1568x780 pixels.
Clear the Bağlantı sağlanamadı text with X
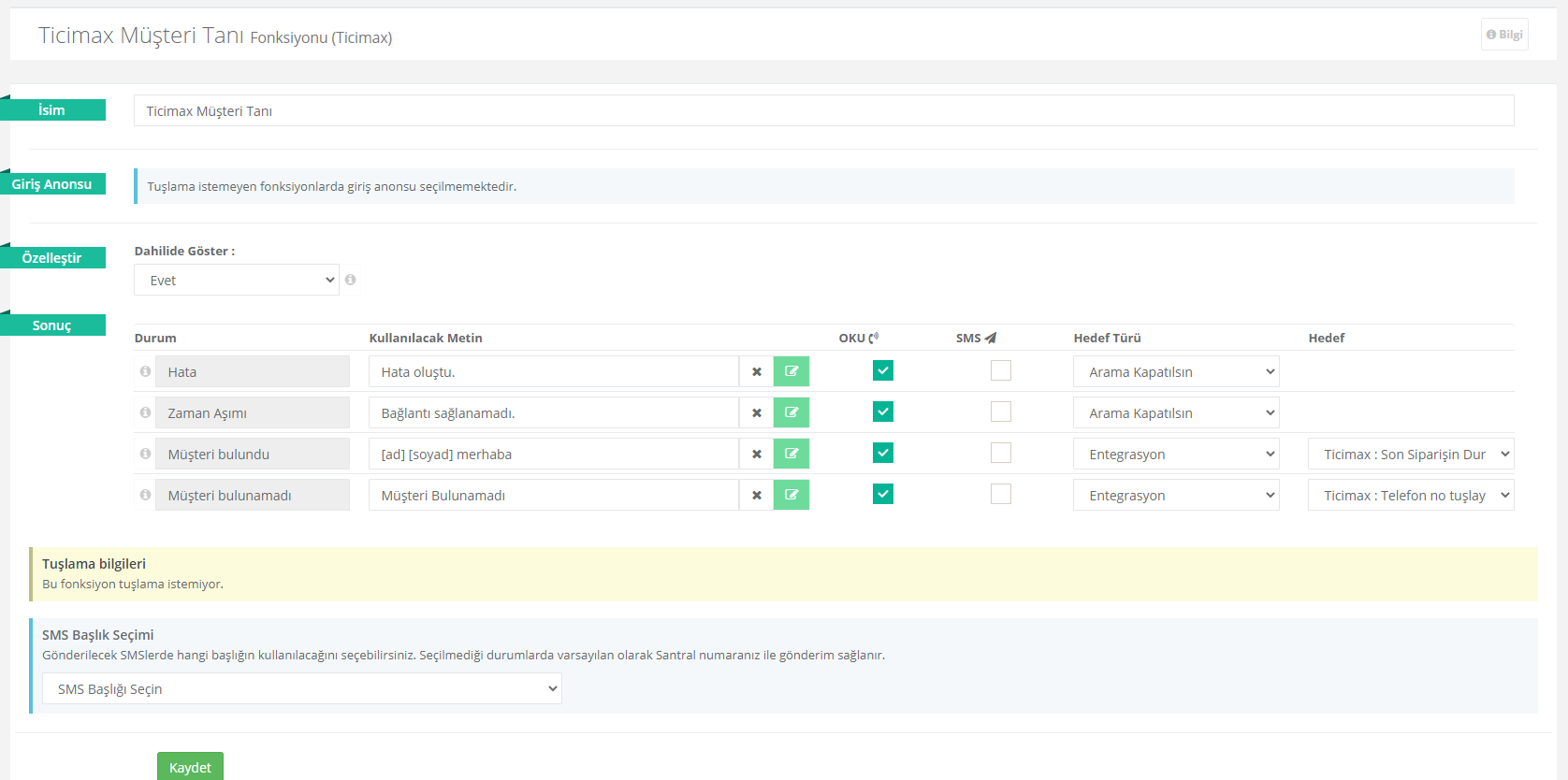click(756, 412)
